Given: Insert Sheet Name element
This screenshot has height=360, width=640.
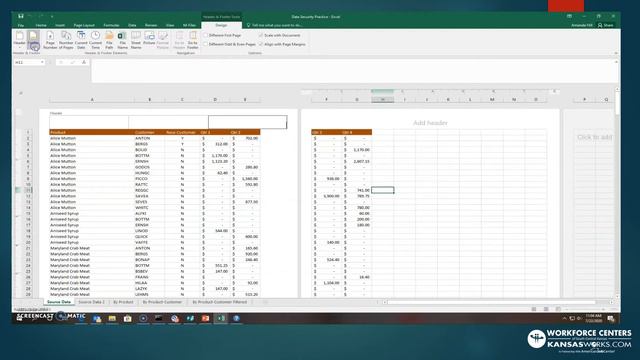Looking at the screenshot, I should (136, 40).
